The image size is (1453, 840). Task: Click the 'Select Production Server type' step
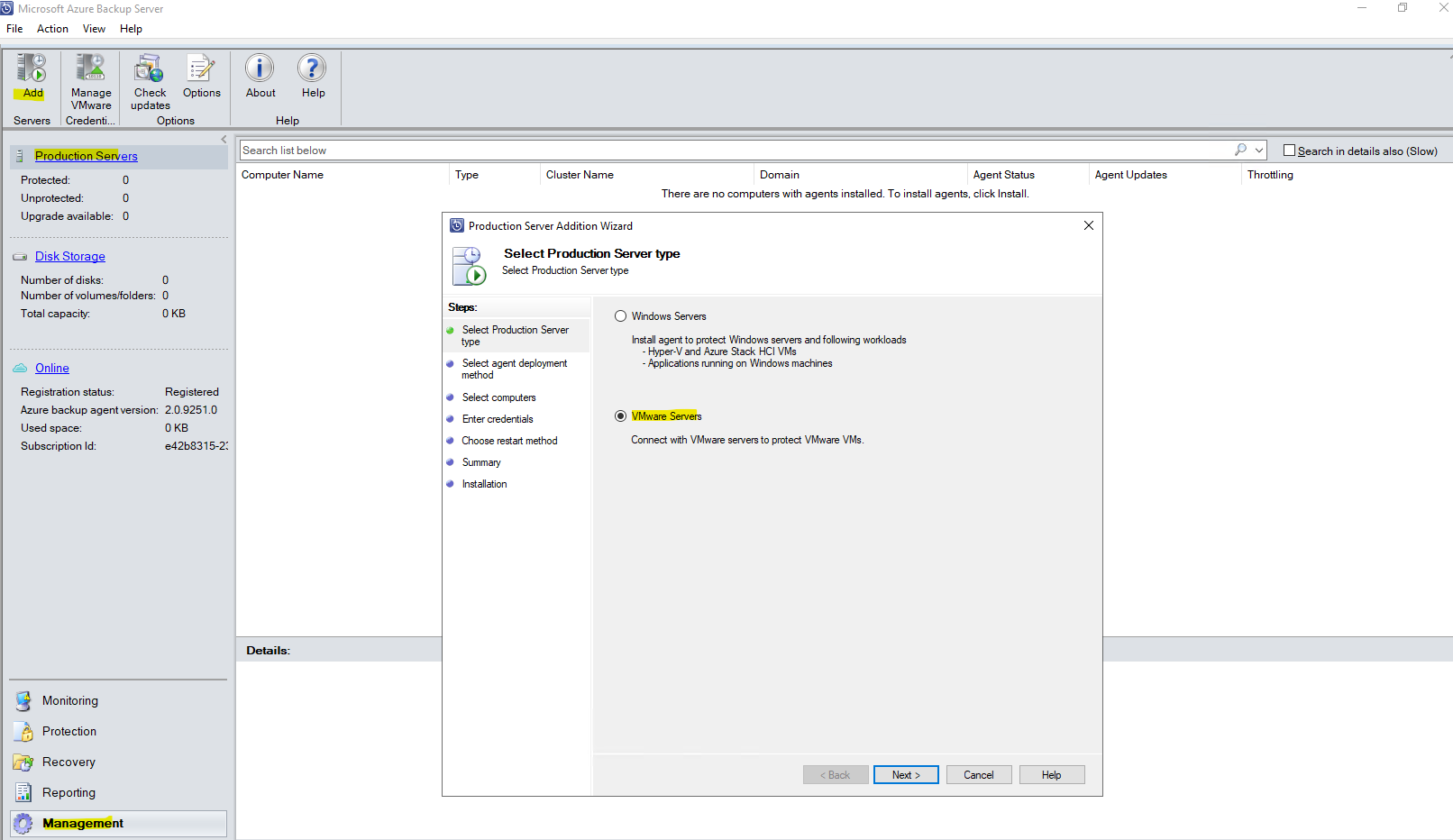coord(516,336)
